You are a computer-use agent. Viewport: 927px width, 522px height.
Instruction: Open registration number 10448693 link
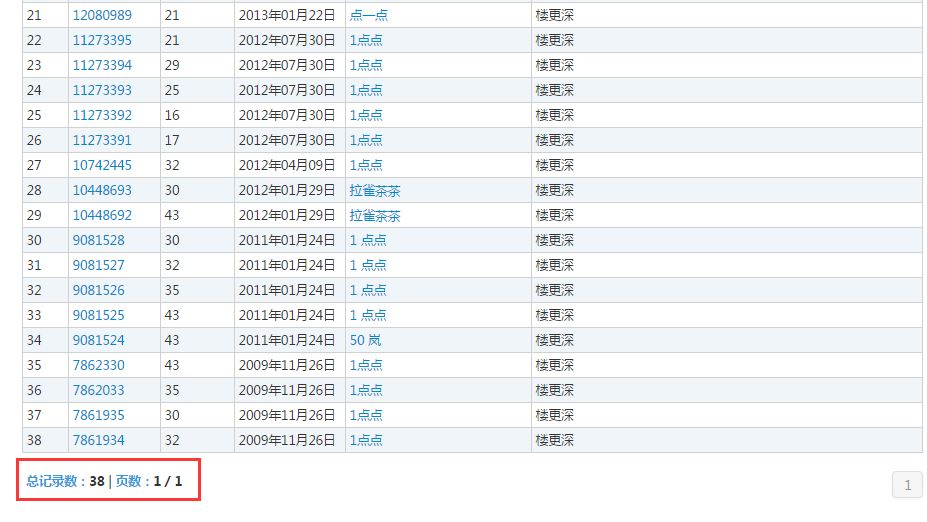102,190
